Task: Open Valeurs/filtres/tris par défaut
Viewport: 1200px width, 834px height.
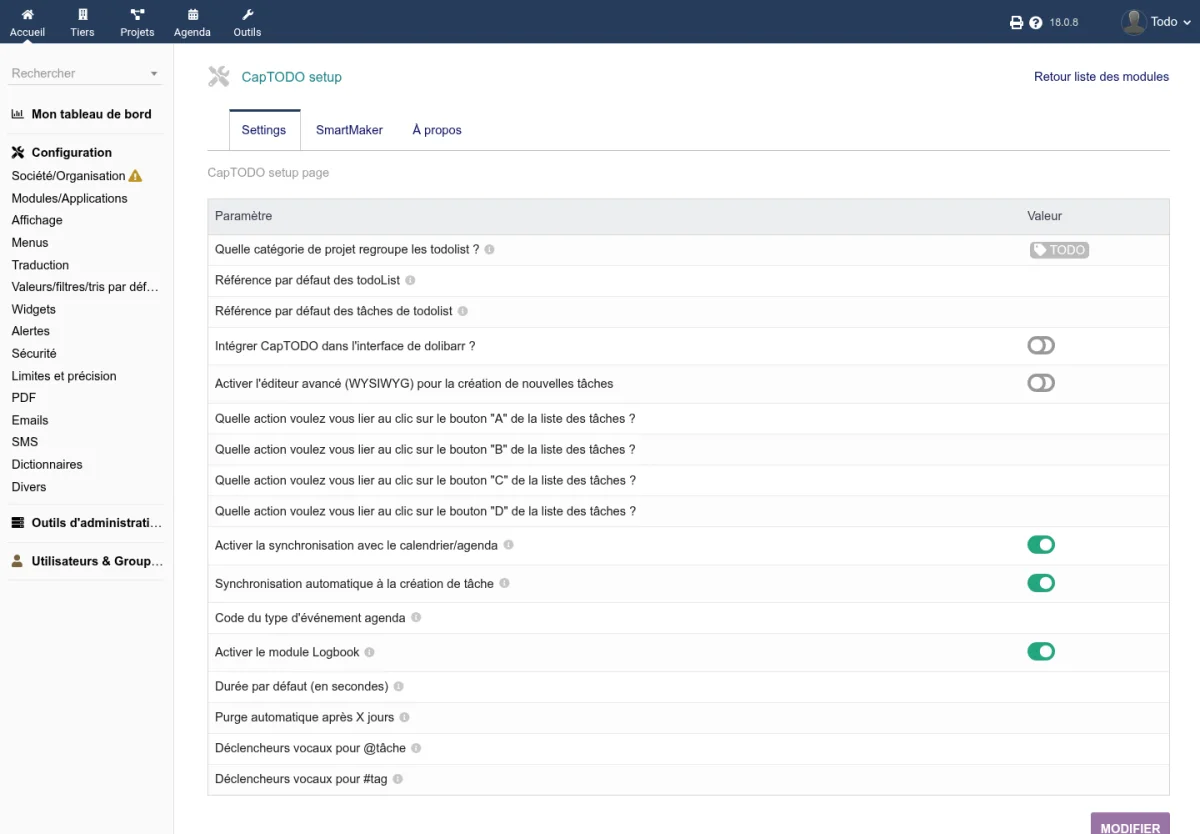Action: point(85,287)
